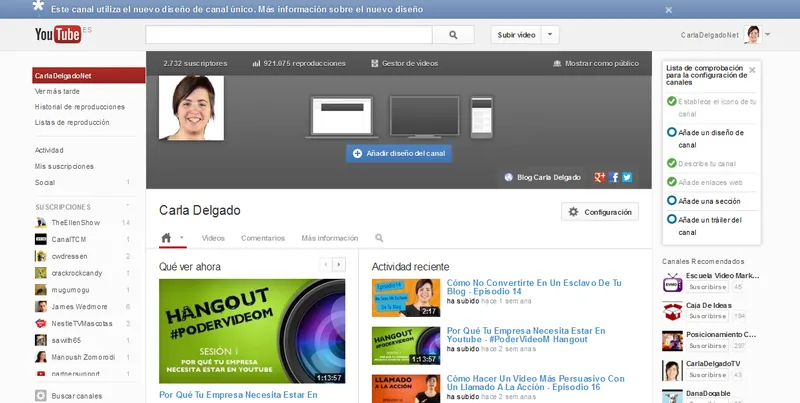Image resolution: width=800 pixels, height=403 pixels.
Task: Click the home icon tab
Action: (x=167, y=238)
